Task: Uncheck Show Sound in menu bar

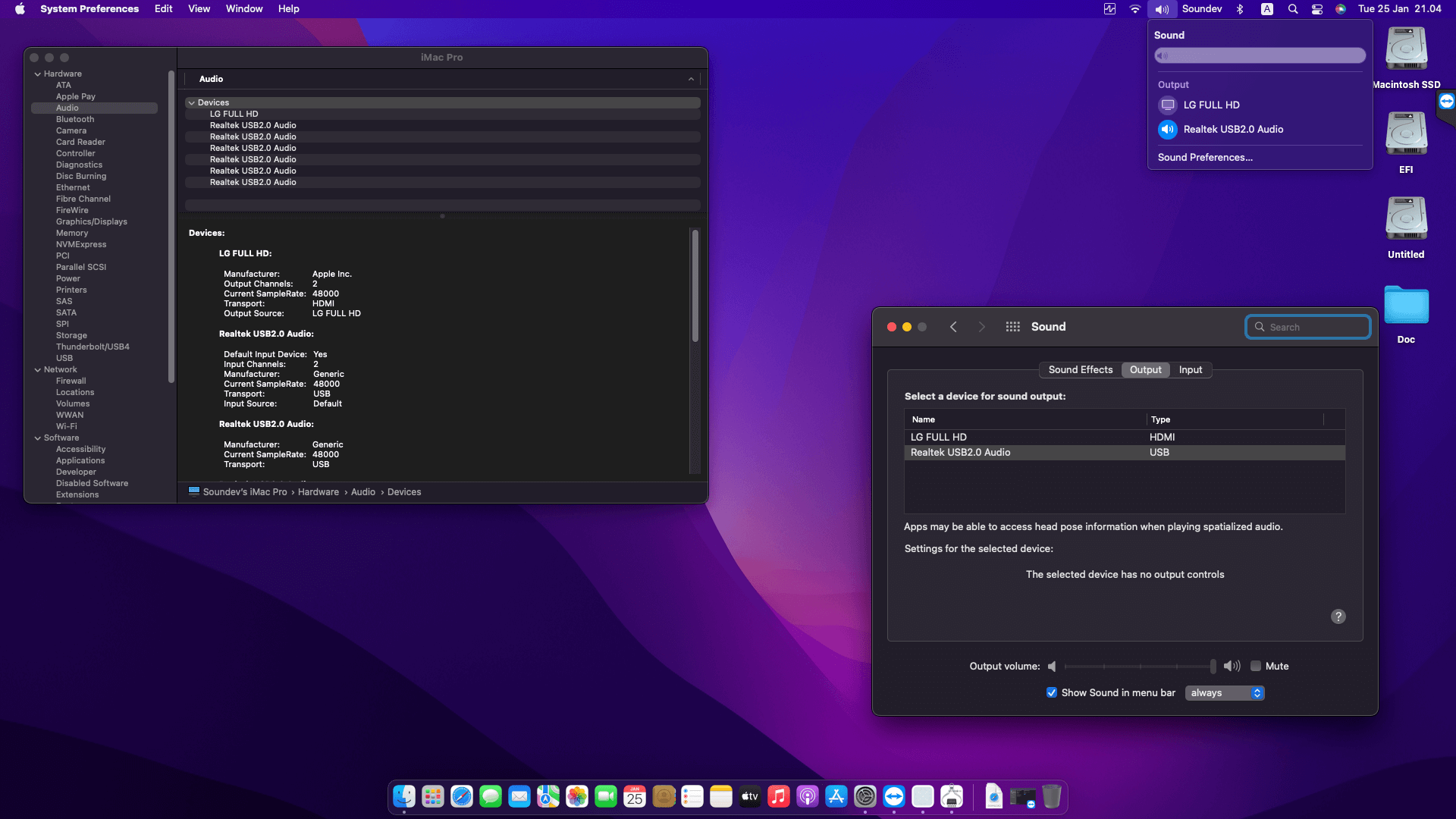Action: point(1052,692)
